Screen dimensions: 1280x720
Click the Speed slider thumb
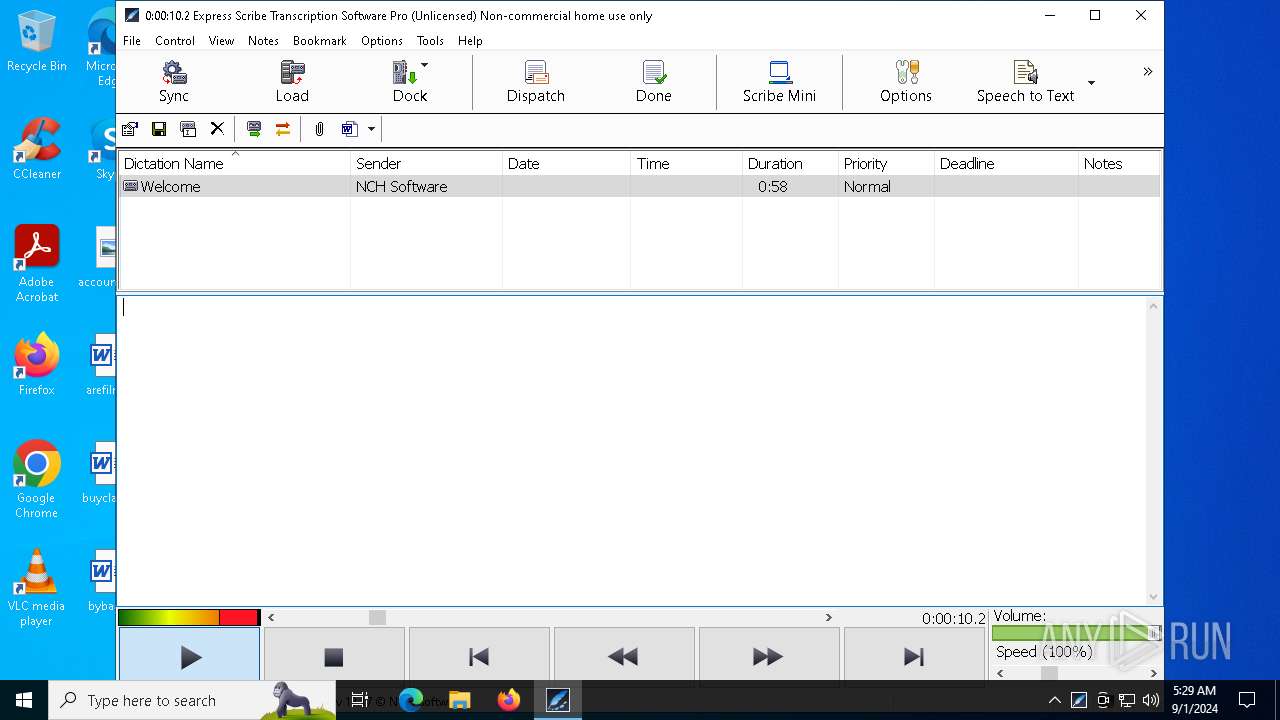(1049, 673)
